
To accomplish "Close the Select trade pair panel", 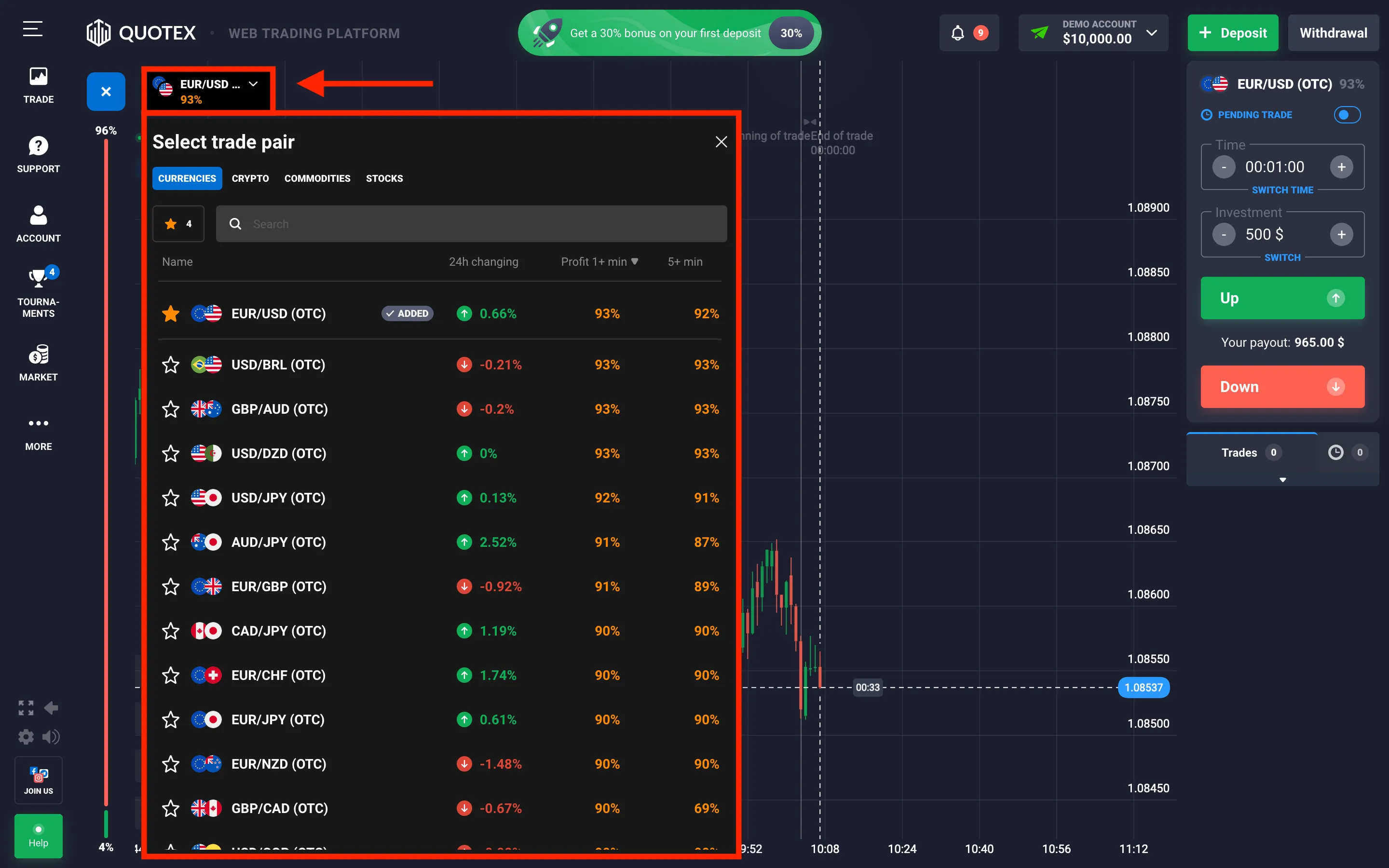I will 722,142.
